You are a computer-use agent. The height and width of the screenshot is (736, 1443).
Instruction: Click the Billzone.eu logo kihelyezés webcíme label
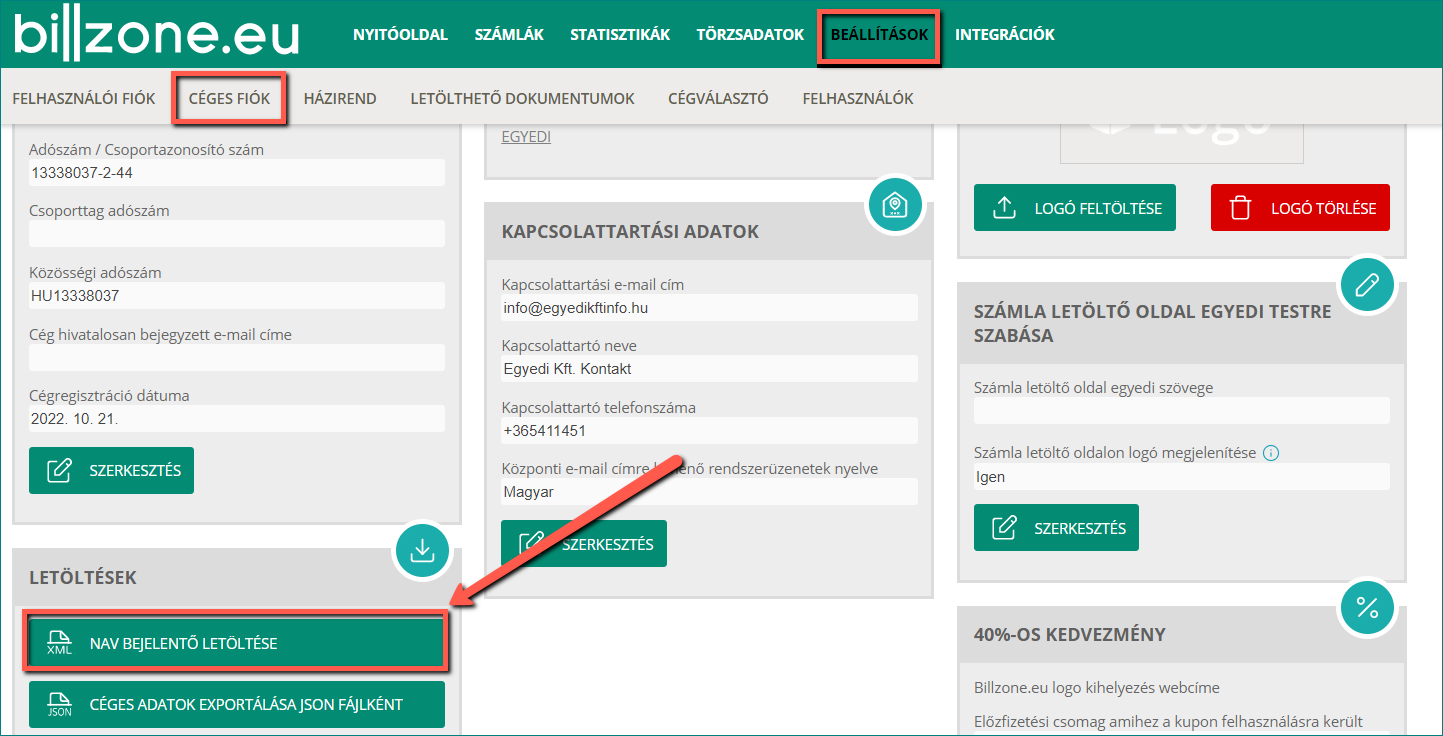click(x=1097, y=688)
